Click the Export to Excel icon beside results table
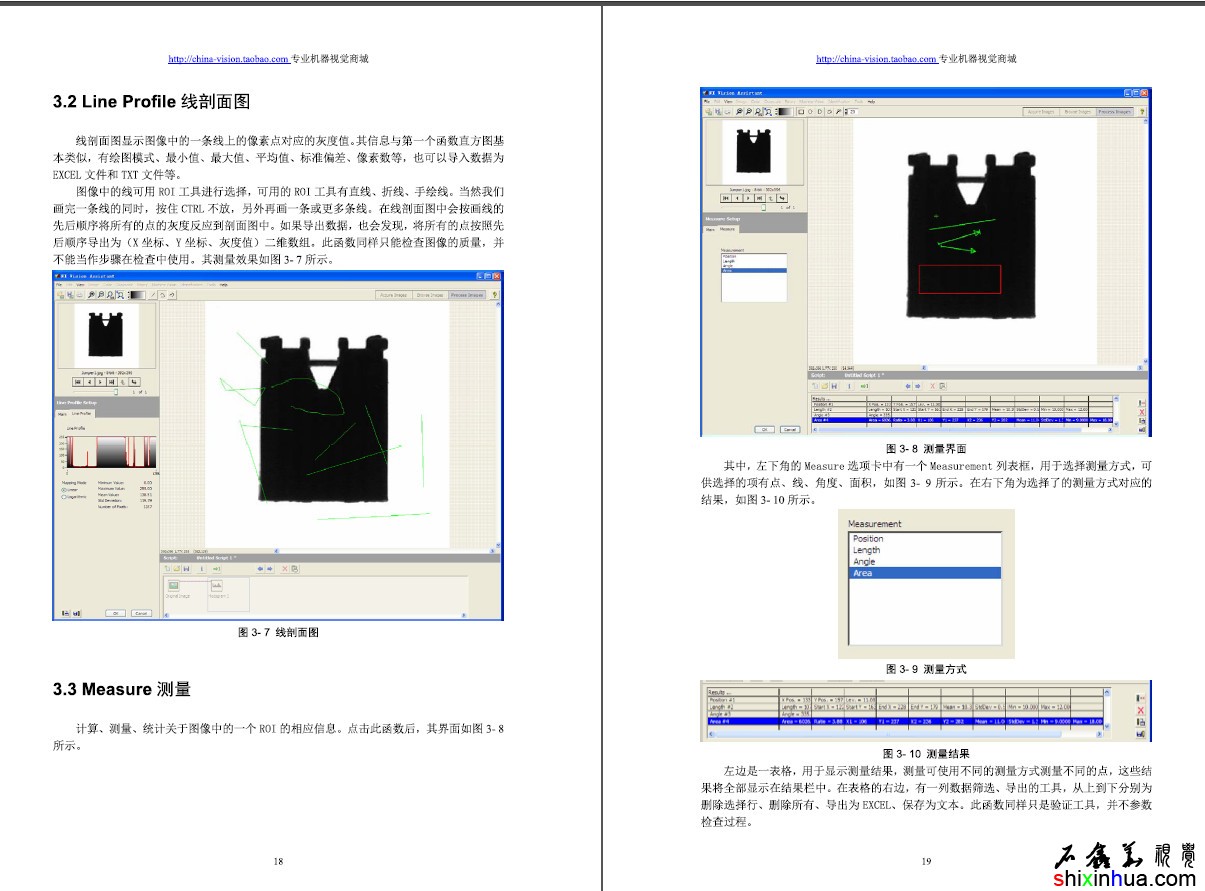This screenshot has width=1205, height=891. pyautogui.click(x=1141, y=722)
